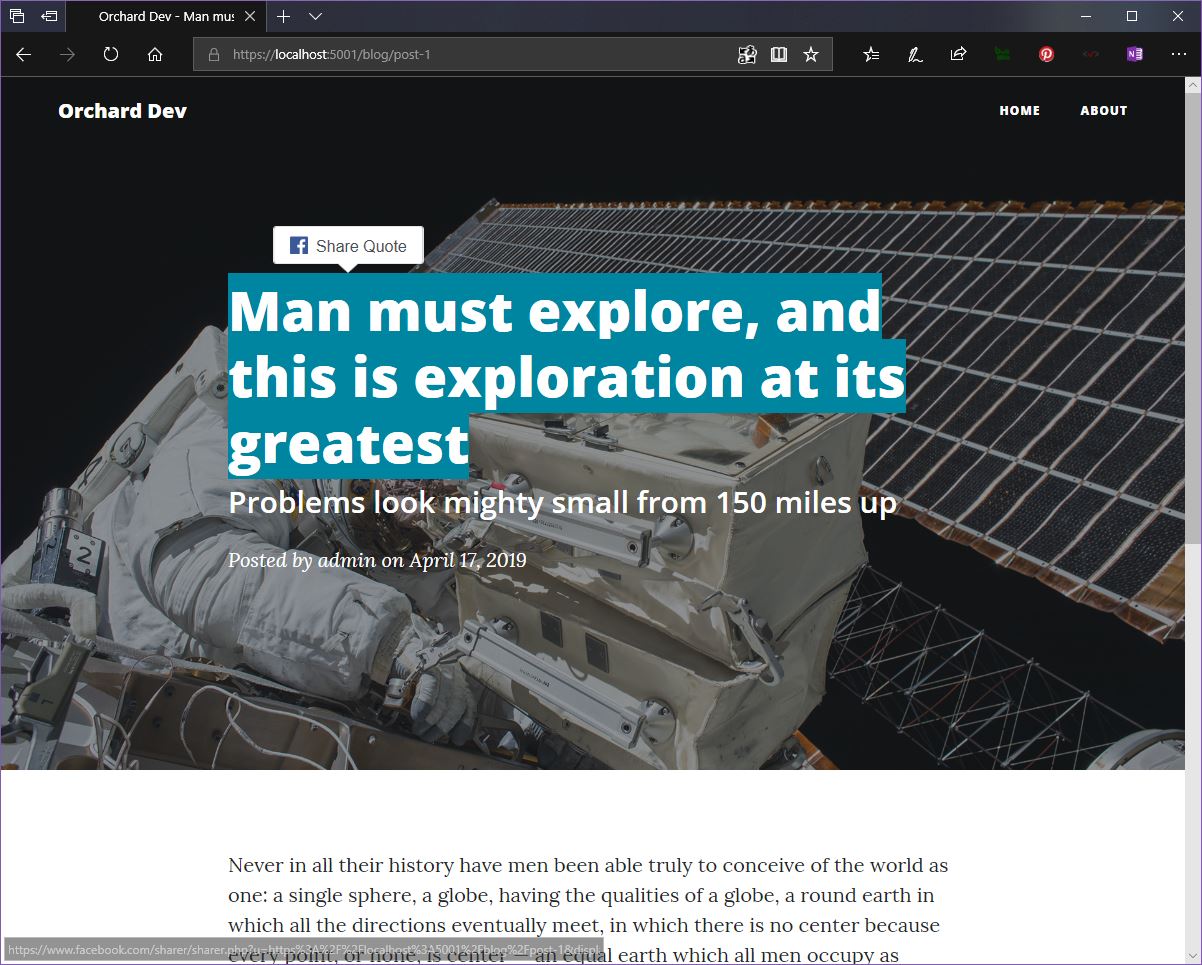Select the Orchard Dev browser tab

pyautogui.click(x=166, y=17)
